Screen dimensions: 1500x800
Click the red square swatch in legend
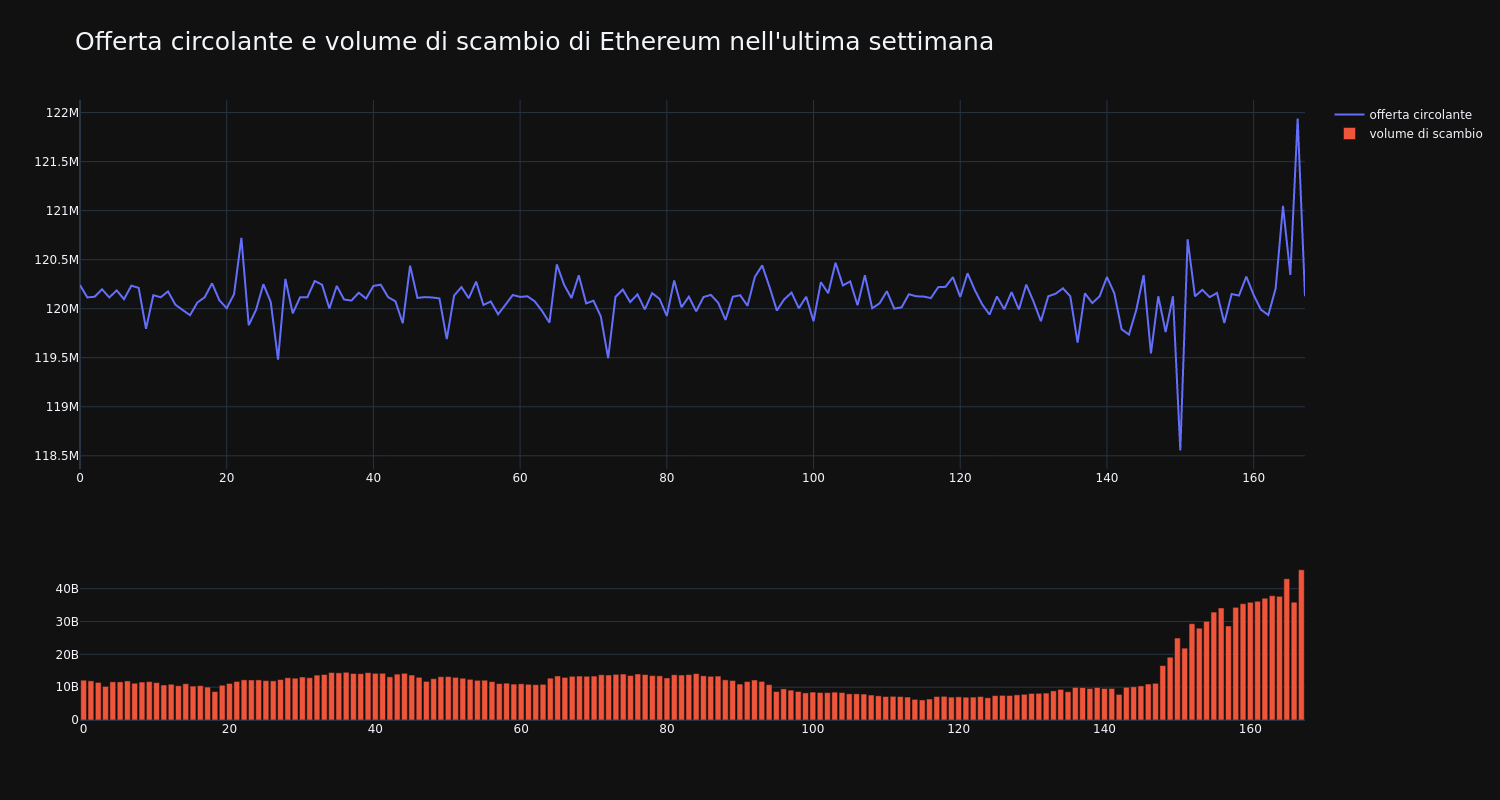[x=1349, y=134]
